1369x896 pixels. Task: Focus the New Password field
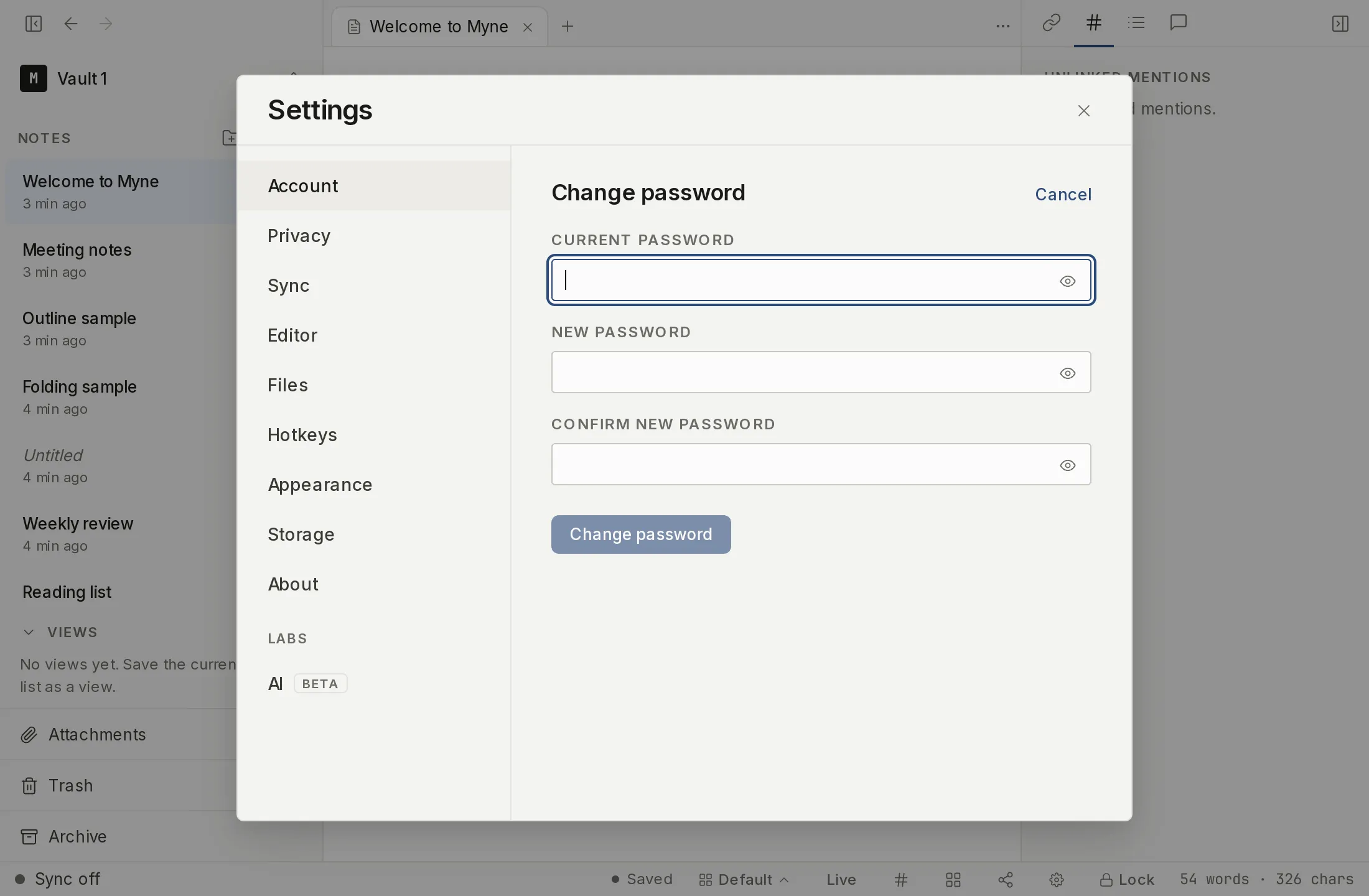pos(821,372)
